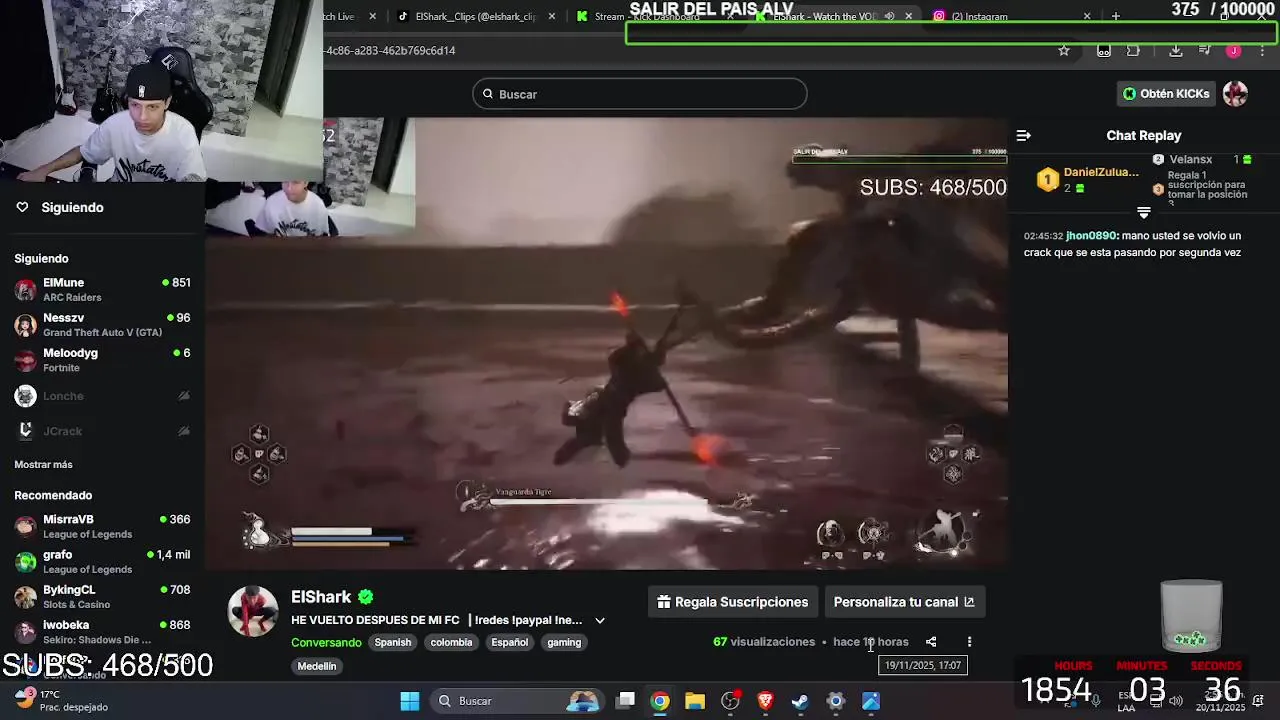Viewport: 1280px width, 720px height.
Task: Open Steam from the taskbar
Action: (x=800, y=701)
